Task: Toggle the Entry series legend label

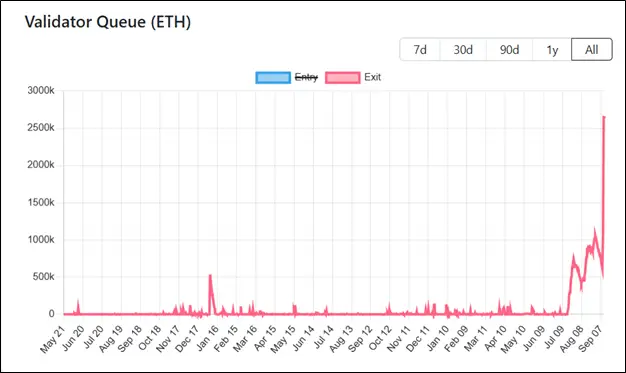Action: [306, 77]
